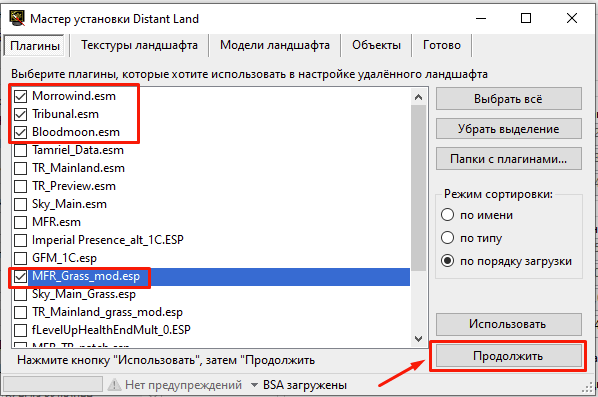The image size is (598, 397).
Task: Check the GFM_1C.esp checkbox
Action: [x=20, y=258]
